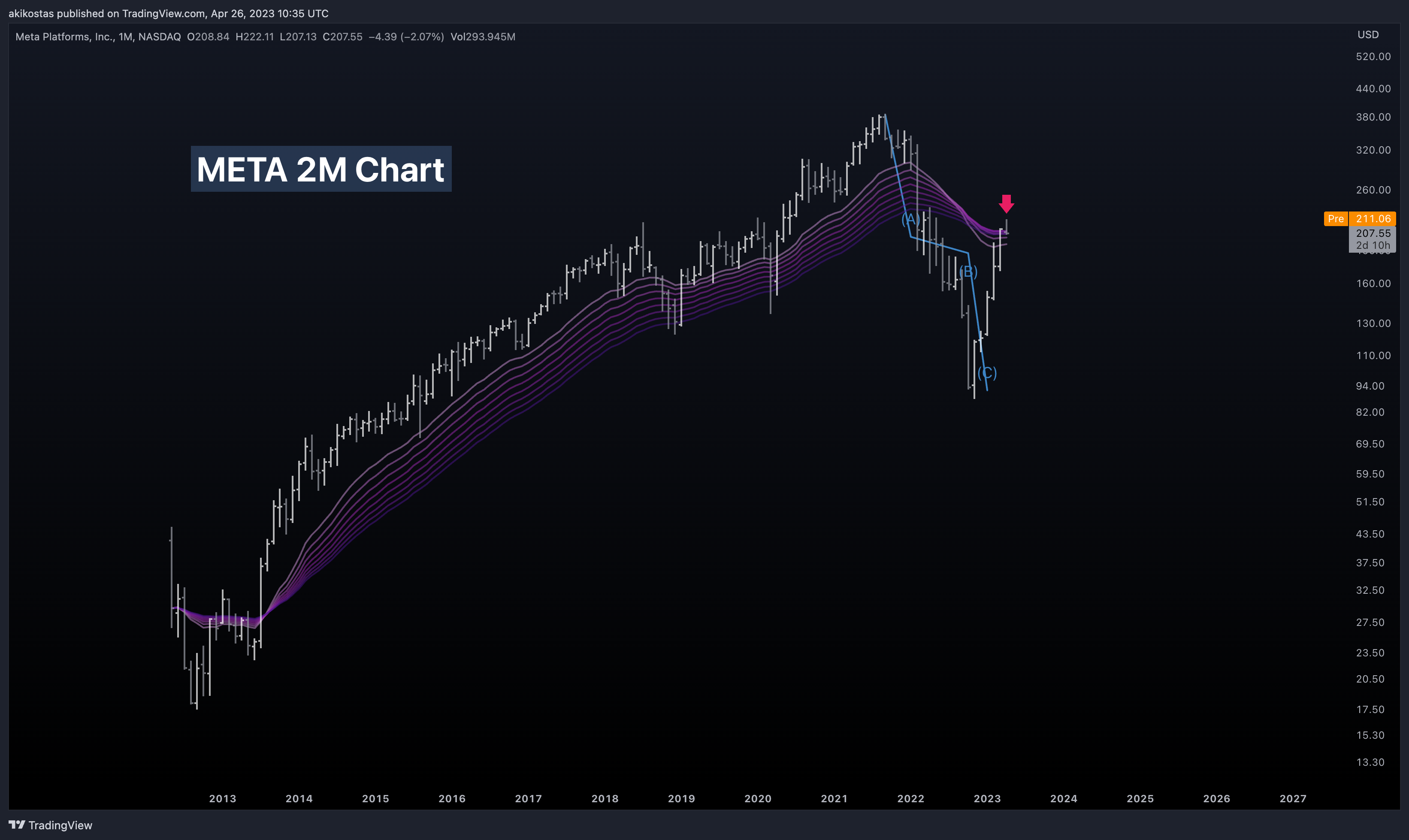Screen dimensions: 1409x840
Task: Click the −4.39 (−2.07%) change value
Action: point(406,37)
